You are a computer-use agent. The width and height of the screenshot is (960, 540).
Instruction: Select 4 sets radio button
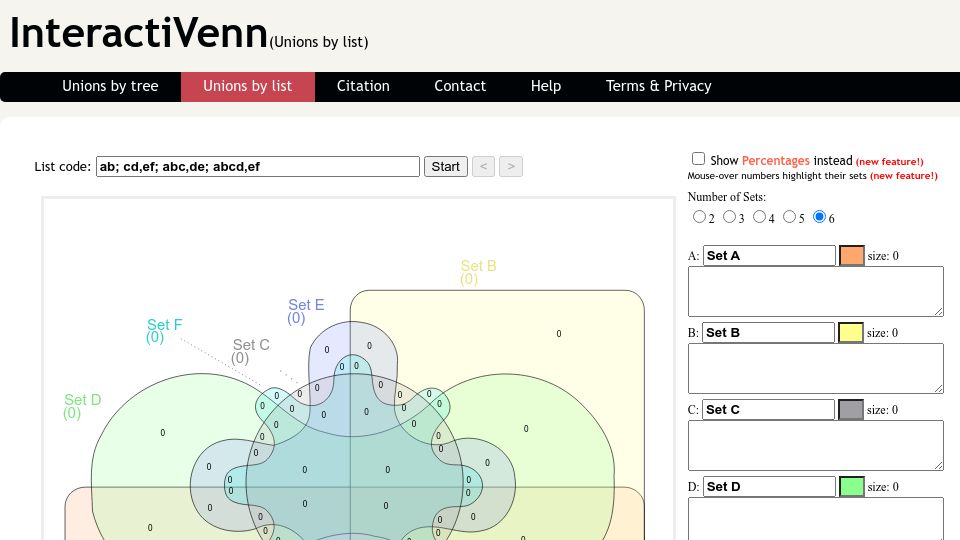[759, 217]
